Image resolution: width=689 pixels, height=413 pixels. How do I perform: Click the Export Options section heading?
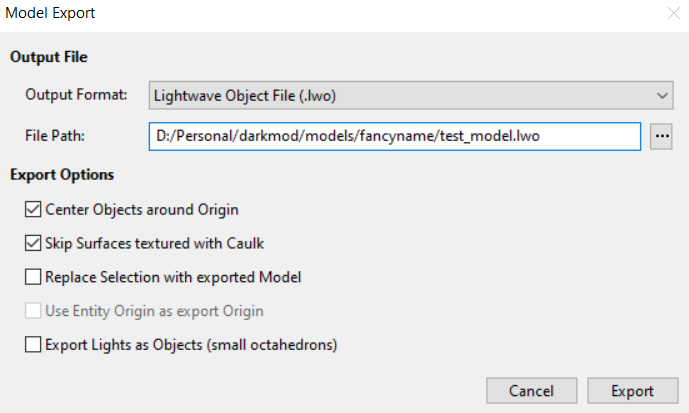pyautogui.click(x=62, y=175)
